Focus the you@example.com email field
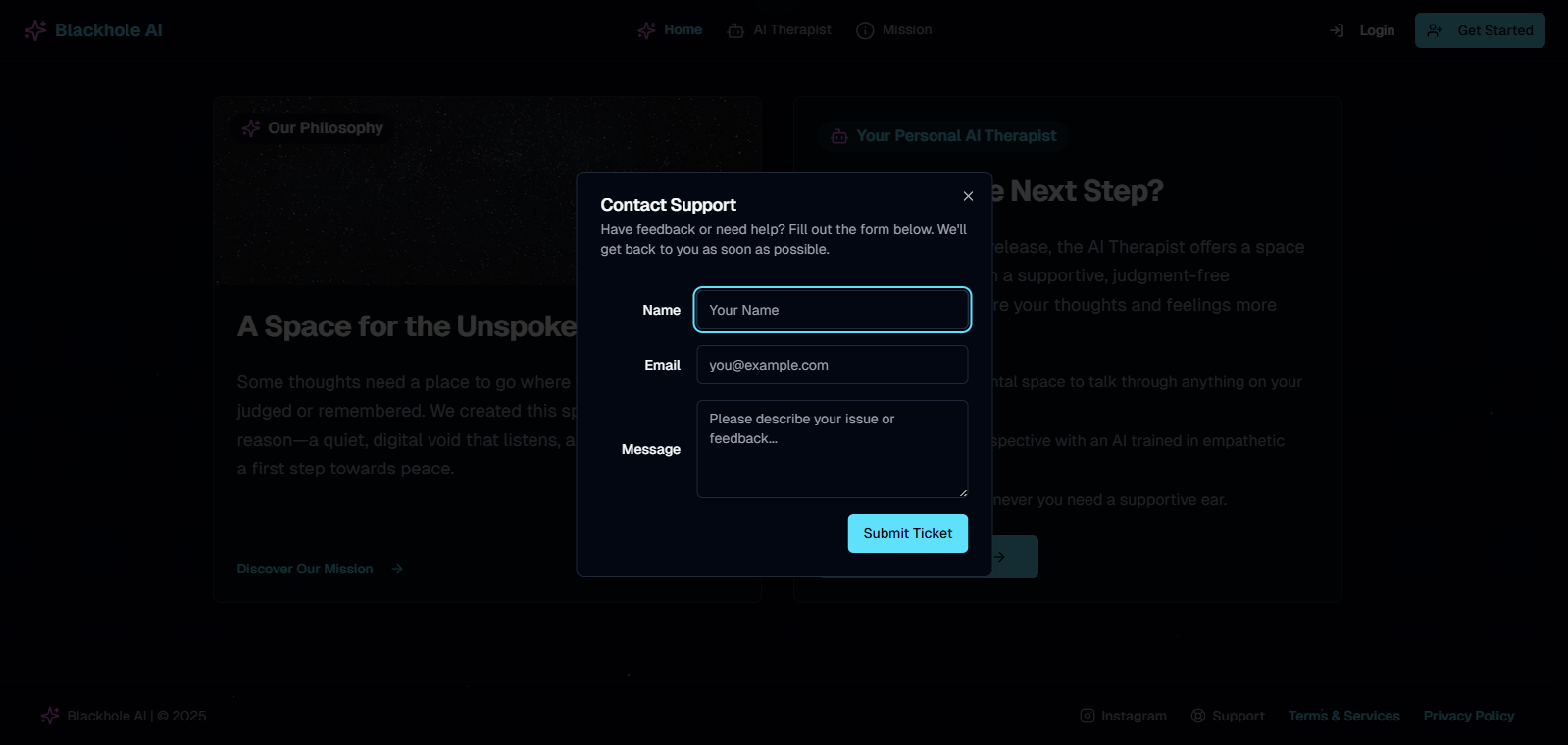 click(x=833, y=365)
